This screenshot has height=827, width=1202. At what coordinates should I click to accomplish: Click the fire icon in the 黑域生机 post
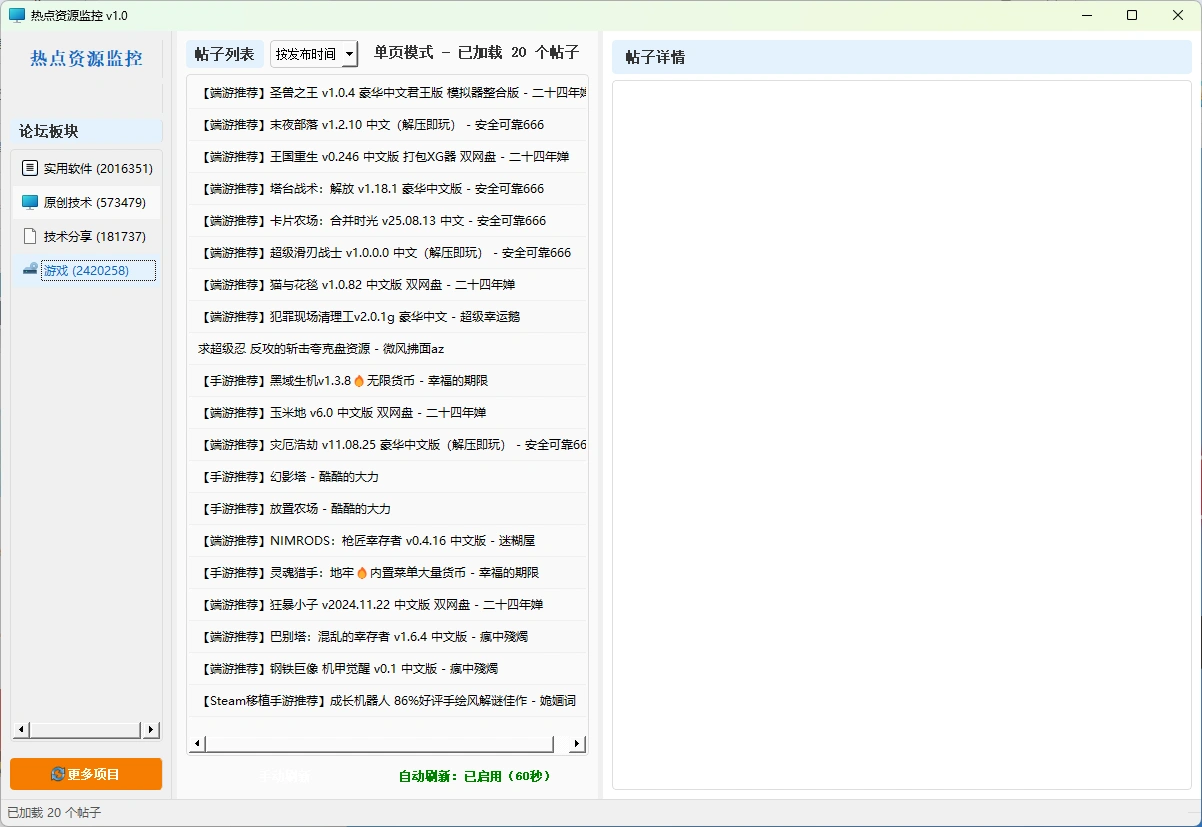pyautogui.click(x=360, y=380)
